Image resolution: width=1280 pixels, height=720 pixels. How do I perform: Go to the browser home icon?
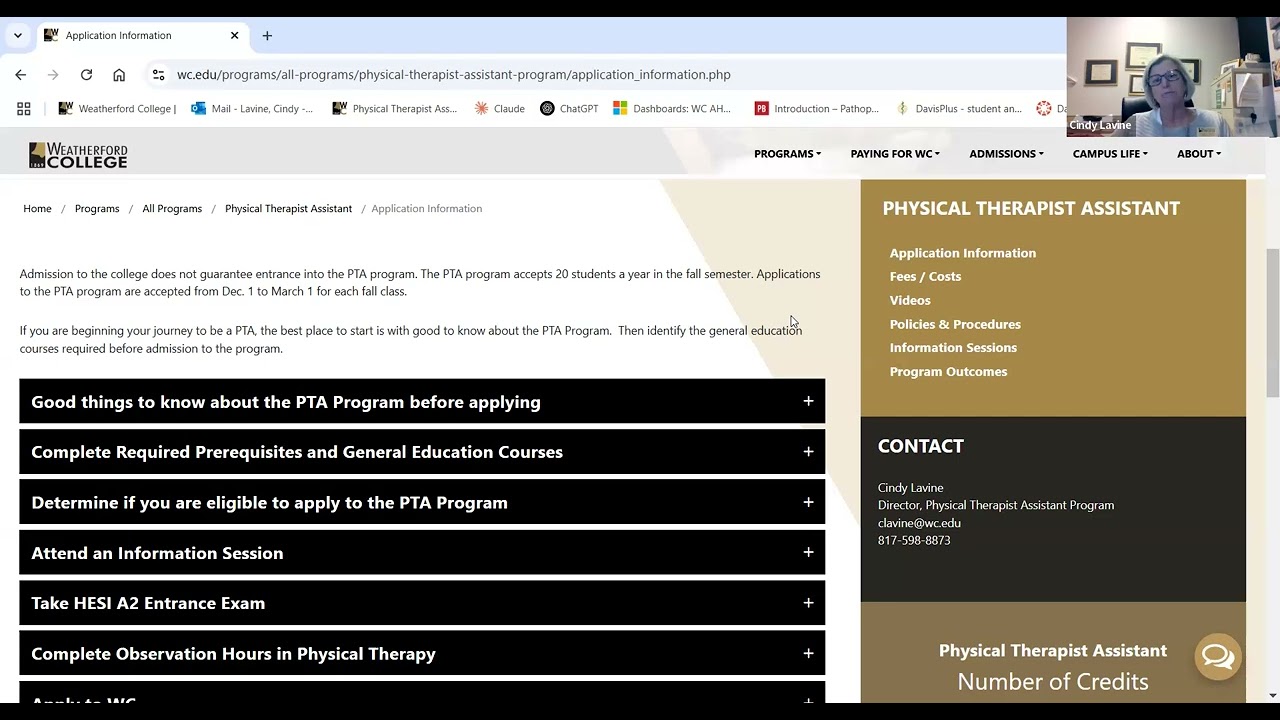(119, 75)
